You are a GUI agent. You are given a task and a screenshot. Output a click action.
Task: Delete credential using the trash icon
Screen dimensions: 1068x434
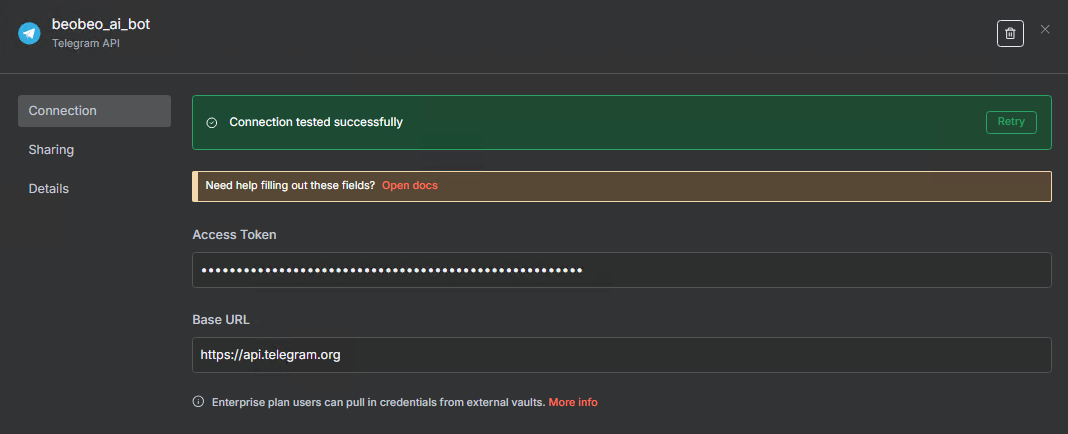click(1010, 33)
